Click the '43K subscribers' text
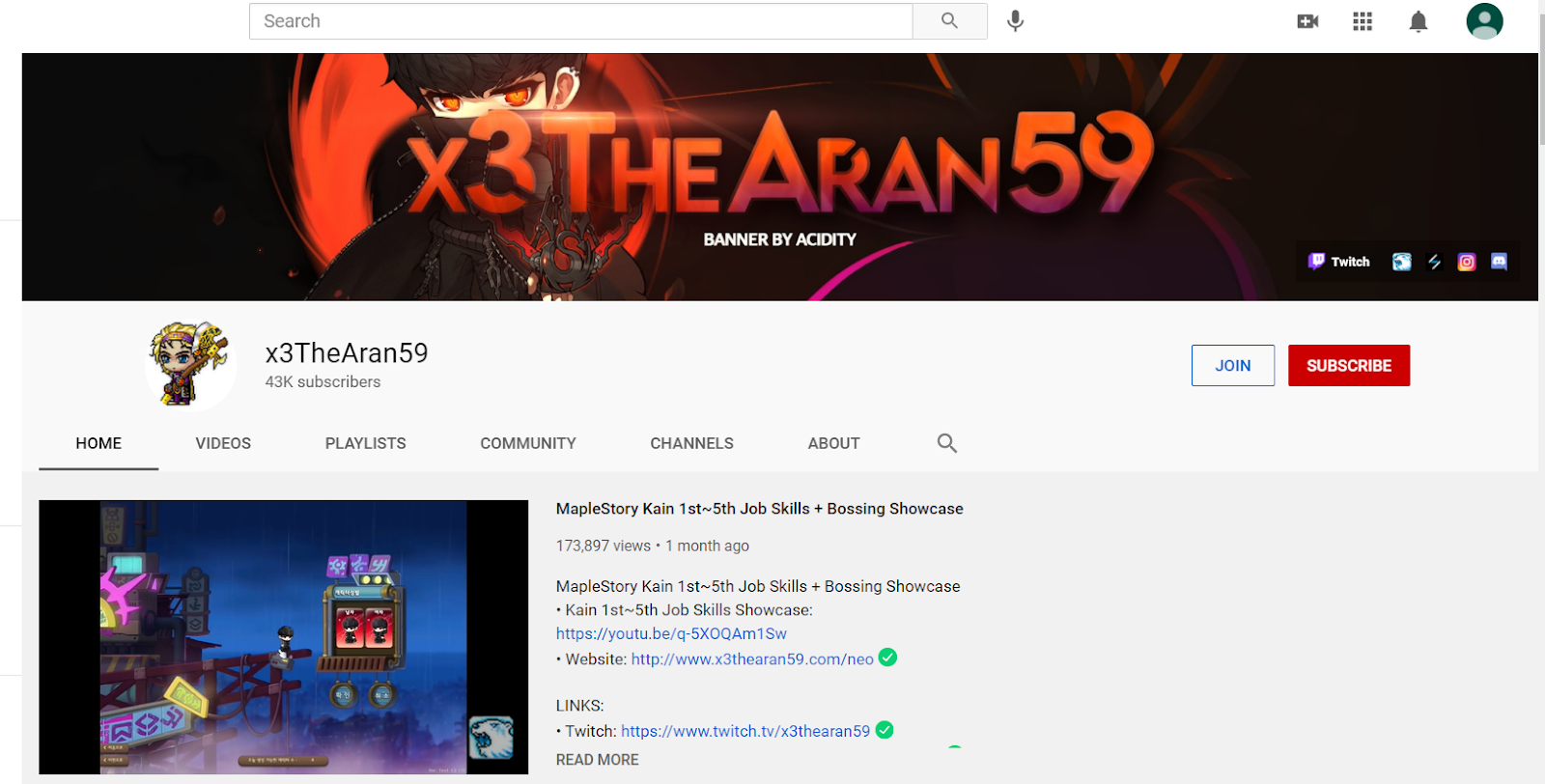The height and width of the screenshot is (784, 1545). (323, 382)
